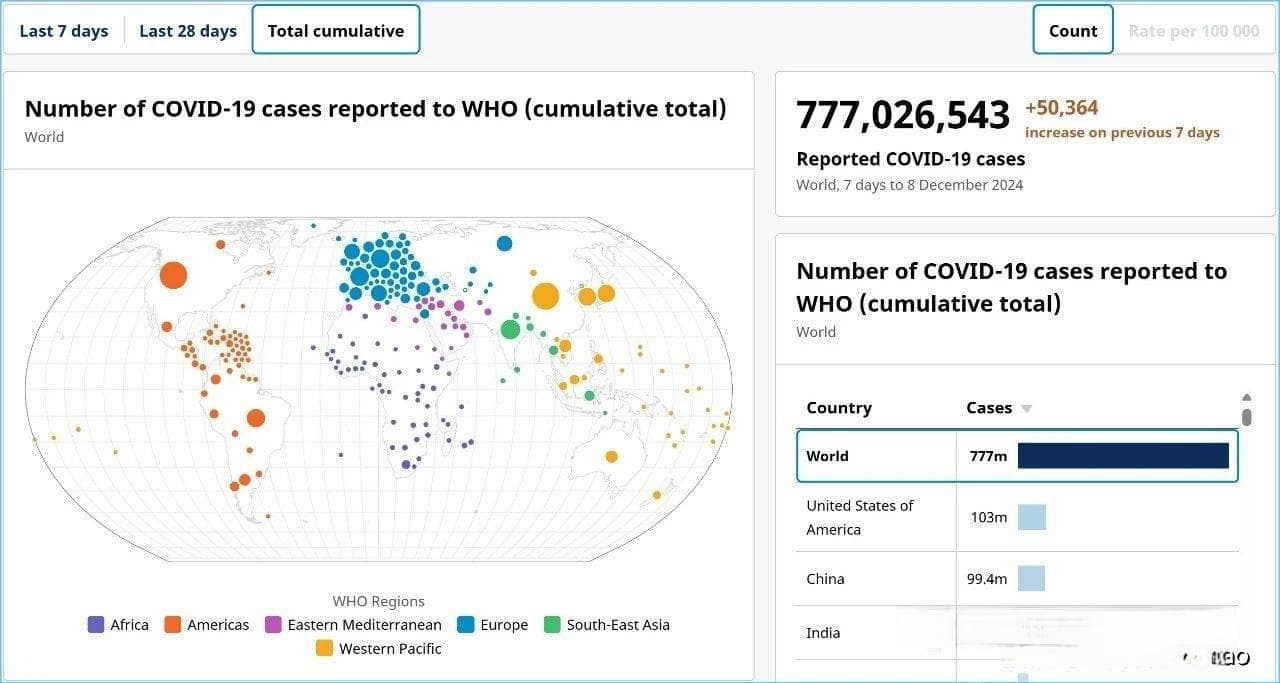
Task: Sort table by Cases arrow
Action: click(x=1026, y=409)
